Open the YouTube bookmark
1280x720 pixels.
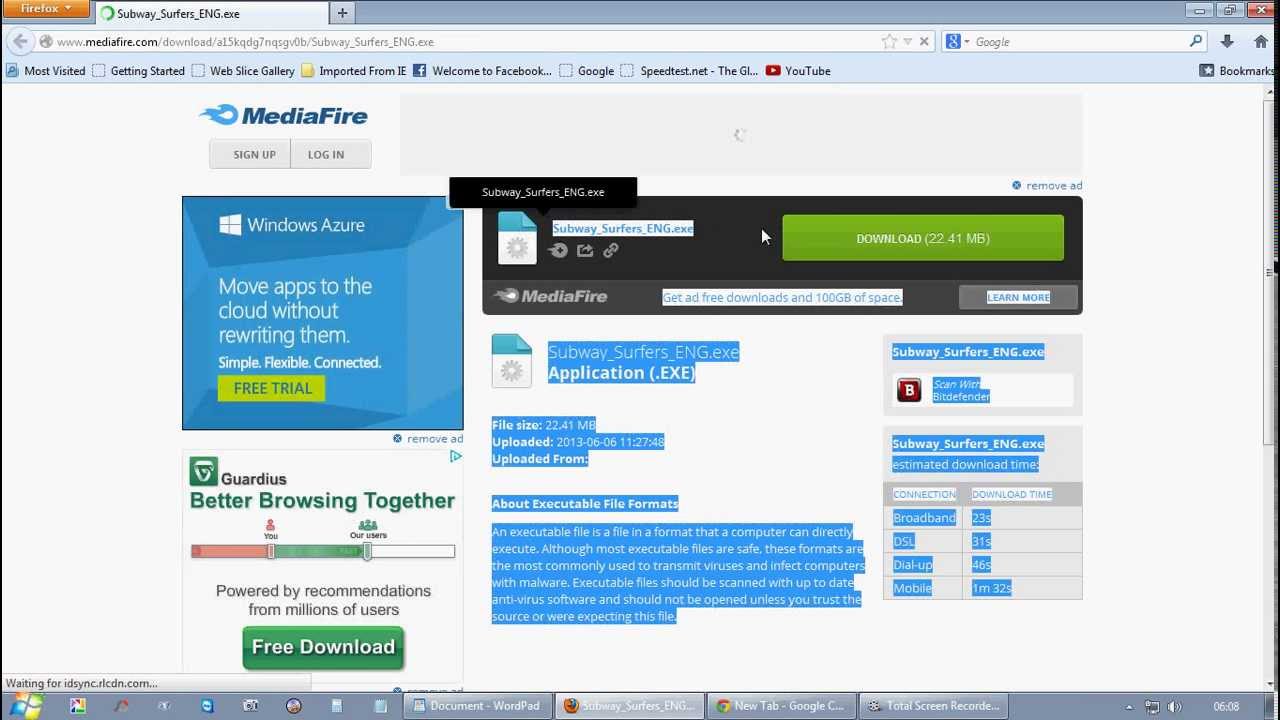[x=798, y=71]
